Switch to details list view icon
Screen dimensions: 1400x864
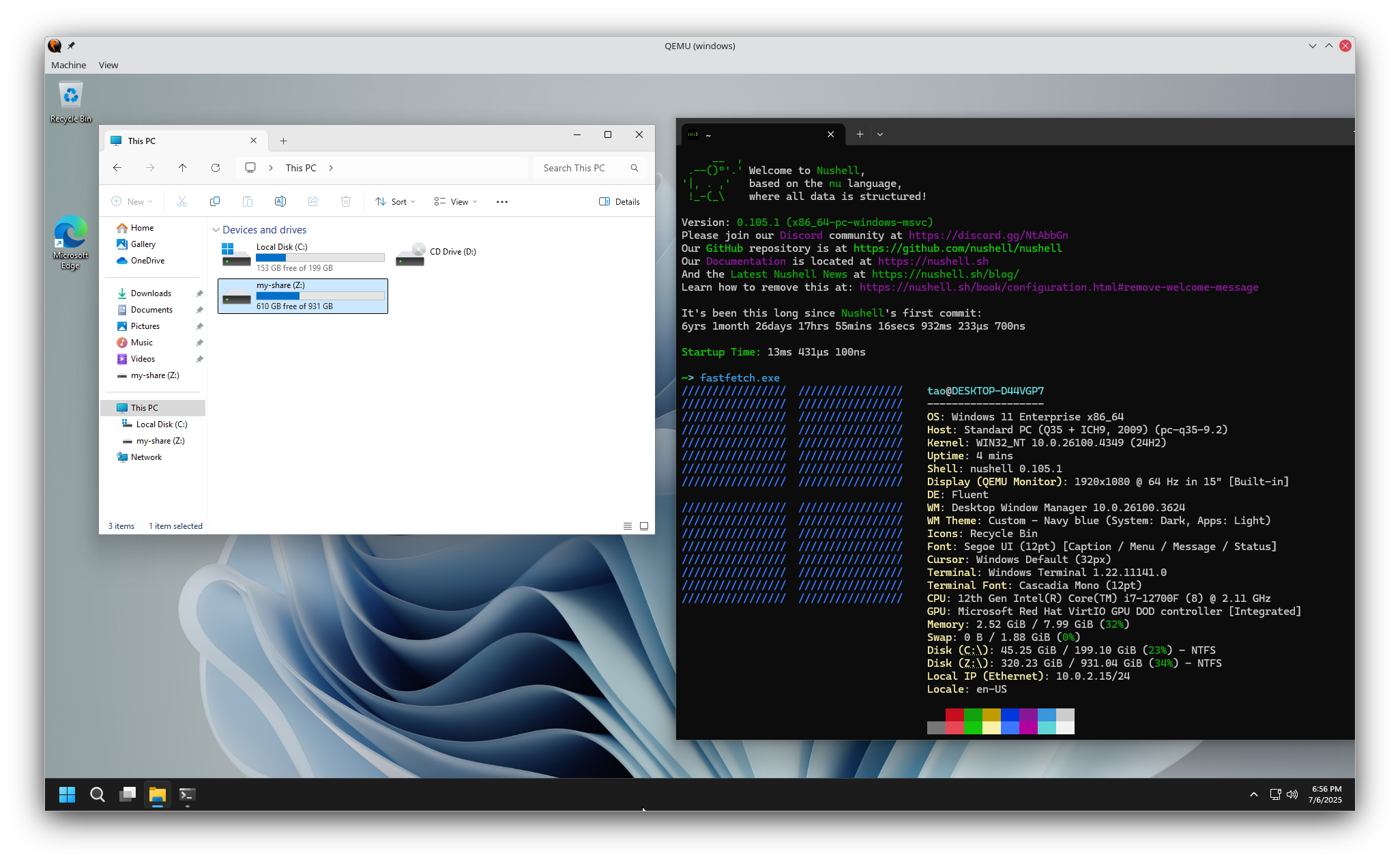point(628,526)
